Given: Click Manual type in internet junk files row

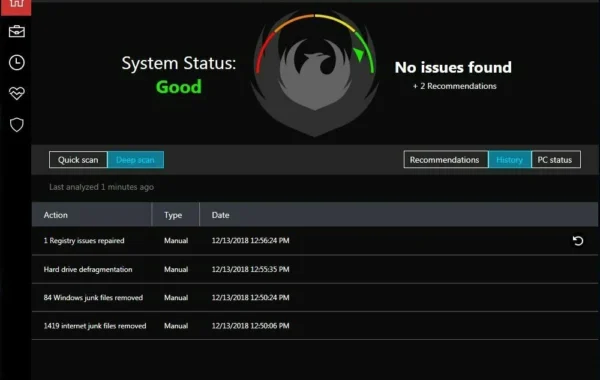Looking at the screenshot, I should coord(176,326).
